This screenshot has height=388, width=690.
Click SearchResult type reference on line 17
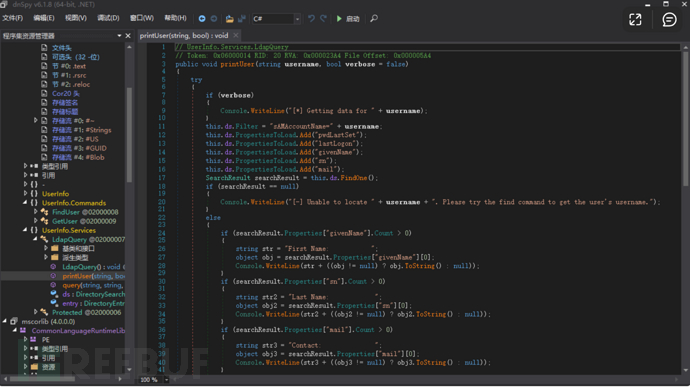(228, 178)
